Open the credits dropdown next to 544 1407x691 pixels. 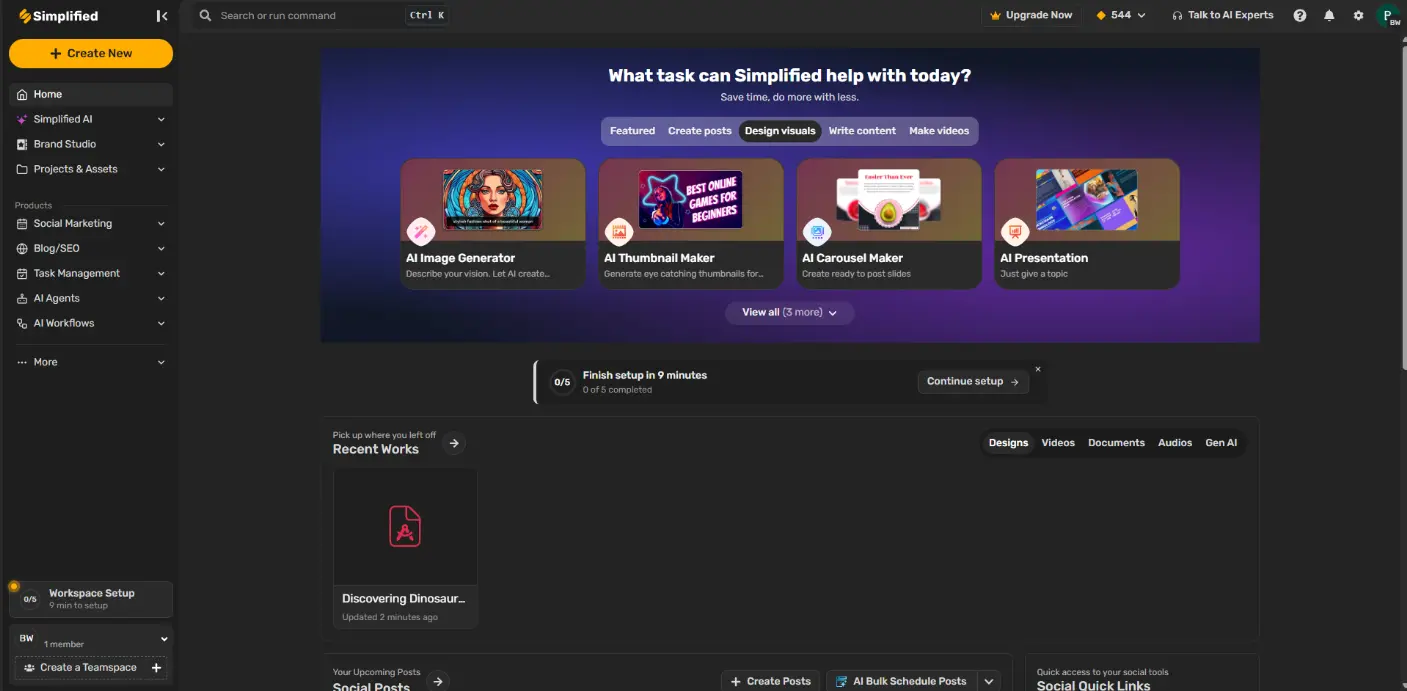point(1140,15)
